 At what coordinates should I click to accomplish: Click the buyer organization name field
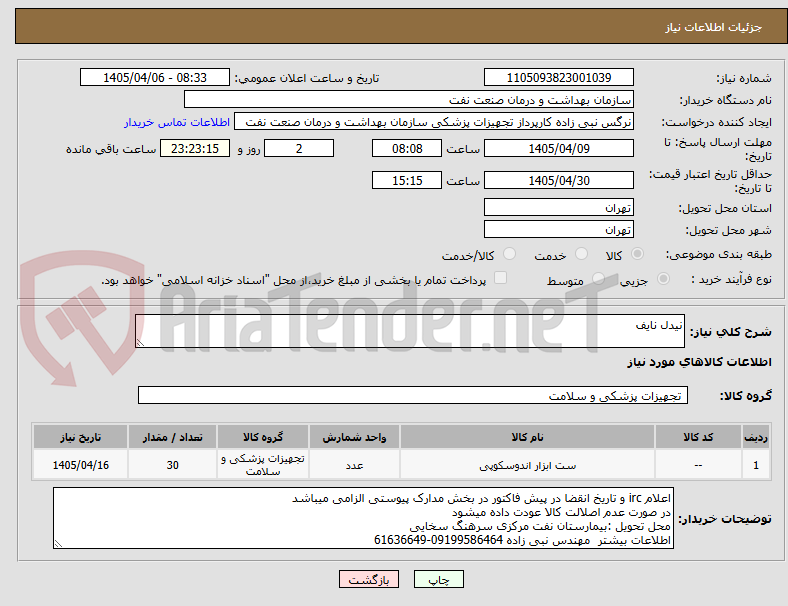[x=409, y=99]
